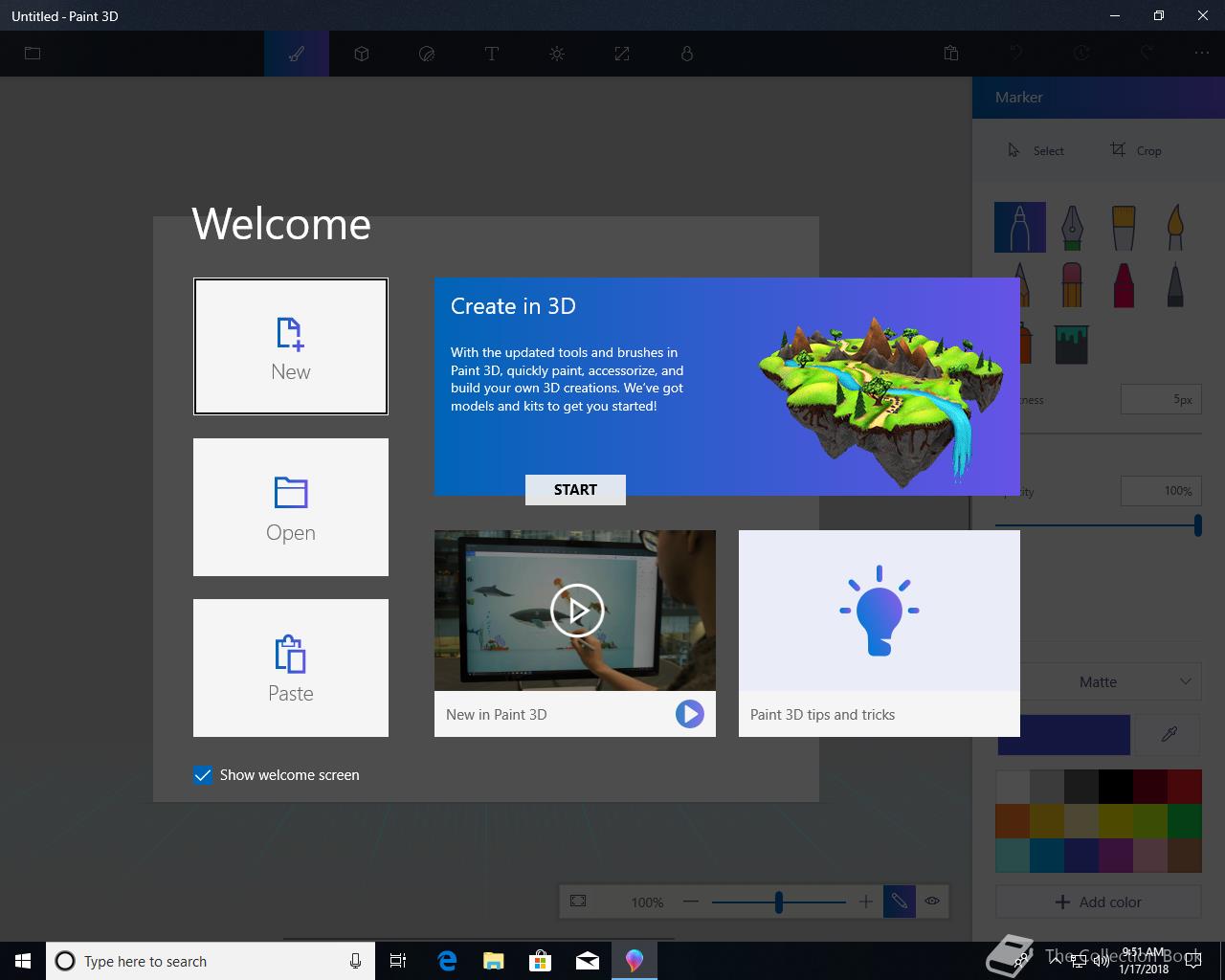
Task: Pick the purple color swatch
Action: 1116,856
